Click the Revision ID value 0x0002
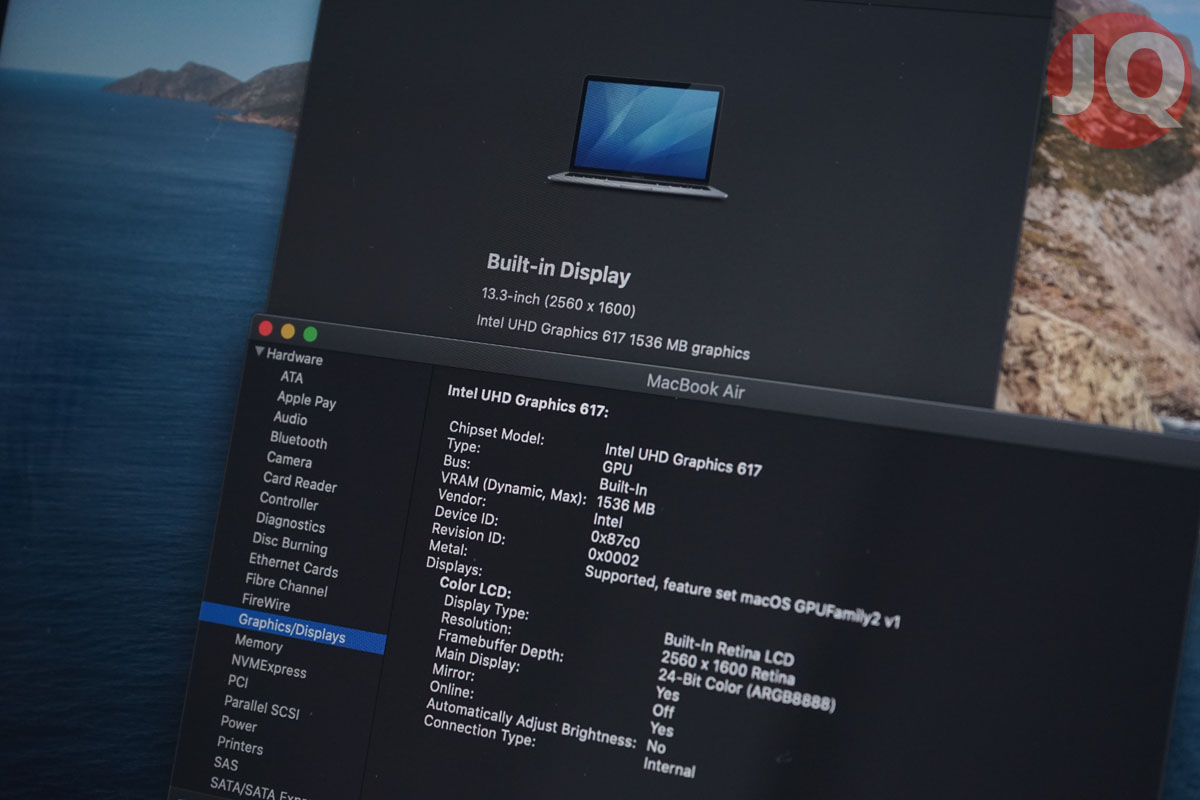 [613, 556]
